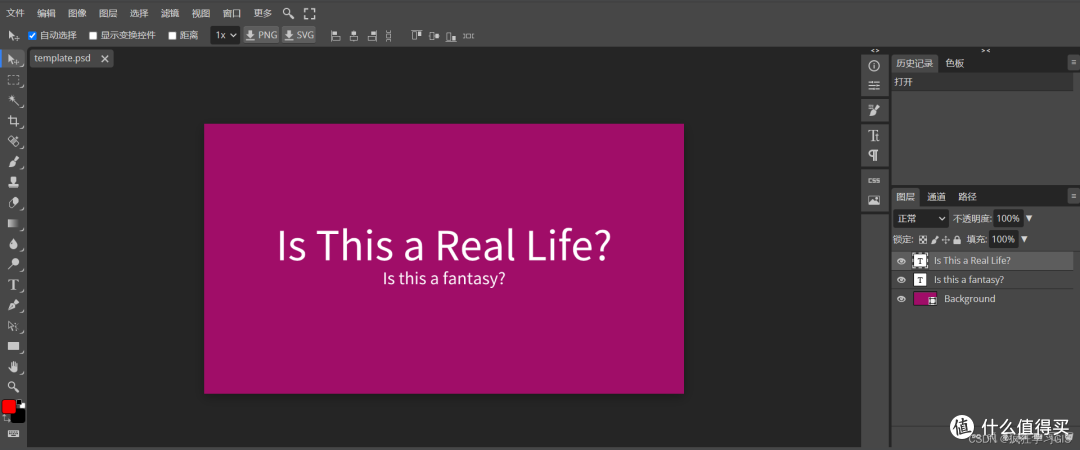
Task: Open the Character panel icon
Action: (x=874, y=135)
